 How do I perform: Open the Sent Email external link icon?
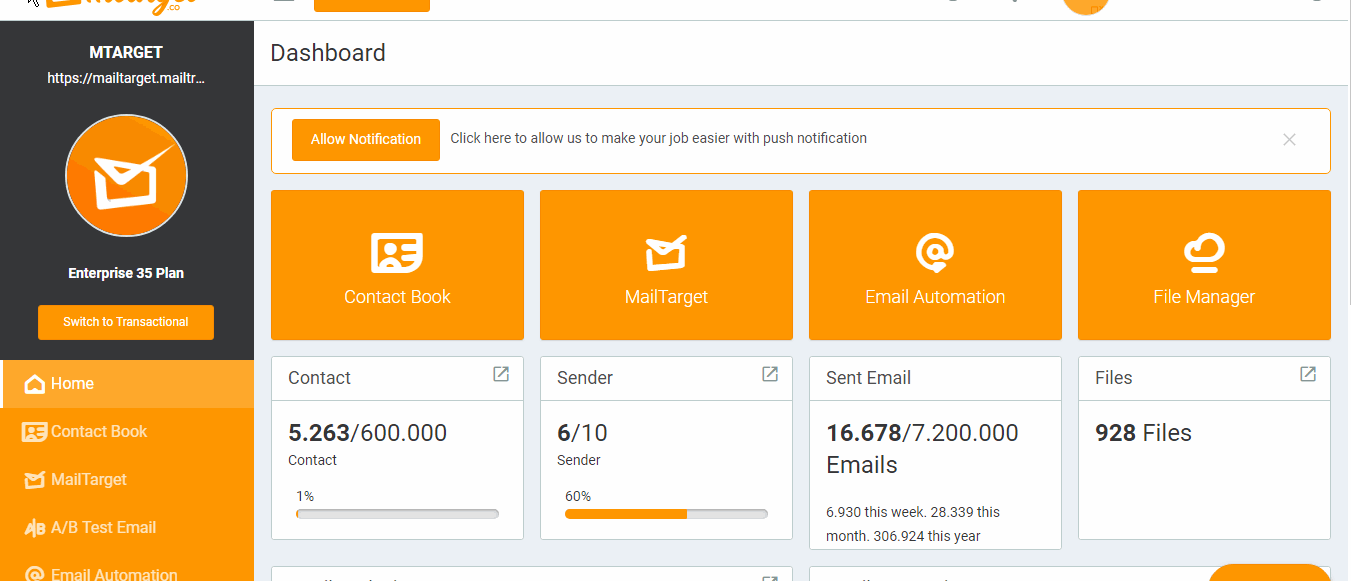coord(1040,375)
